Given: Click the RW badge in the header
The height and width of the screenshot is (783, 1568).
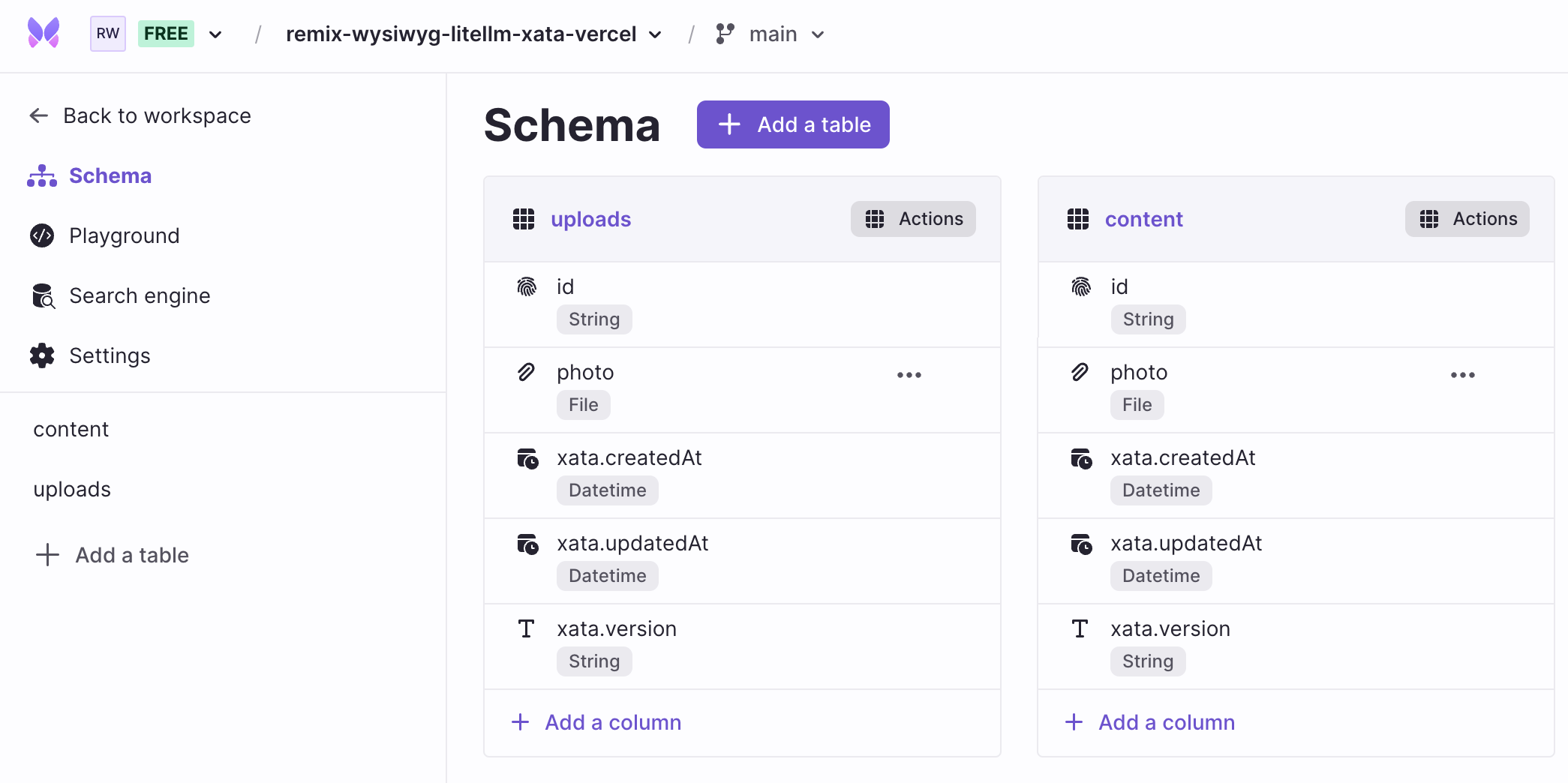Looking at the screenshot, I should click(107, 34).
